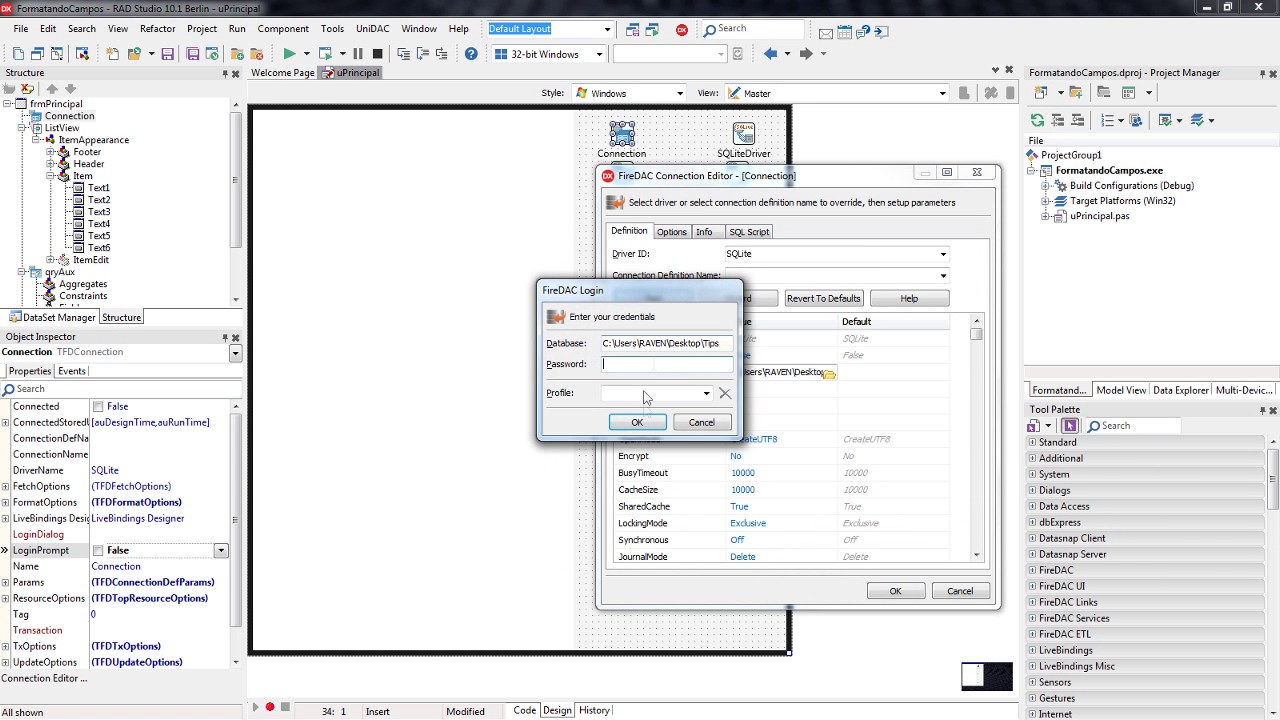Click the Database field in FireDAC Login
The width and height of the screenshot is (1280, 720).
pyautogui.click(x=667, y=343)
